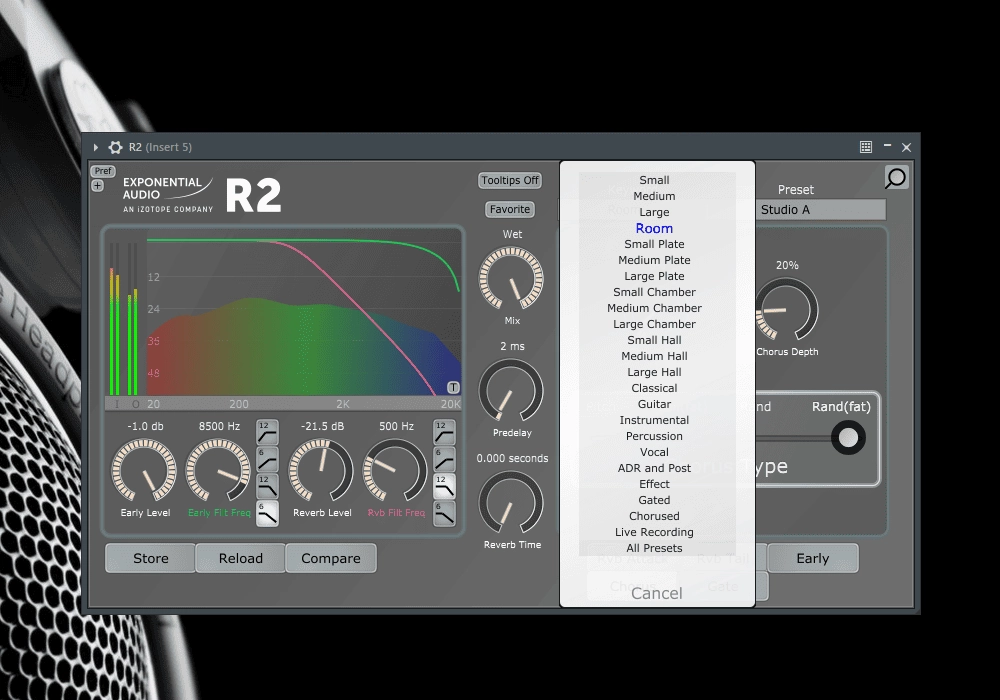Switch to the Early tab
1000x700 pixels.
(812, 558)
